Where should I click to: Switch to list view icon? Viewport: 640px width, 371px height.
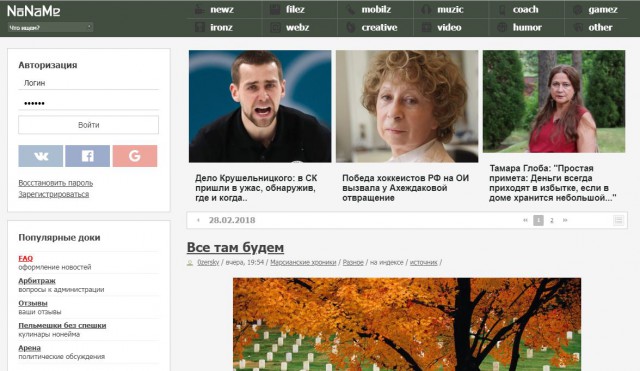[618, 220]
